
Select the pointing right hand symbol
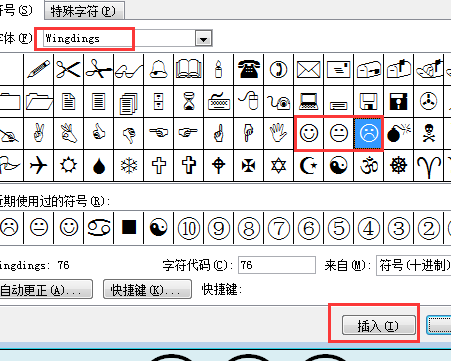pyautogui.click(x=189, y=133)
